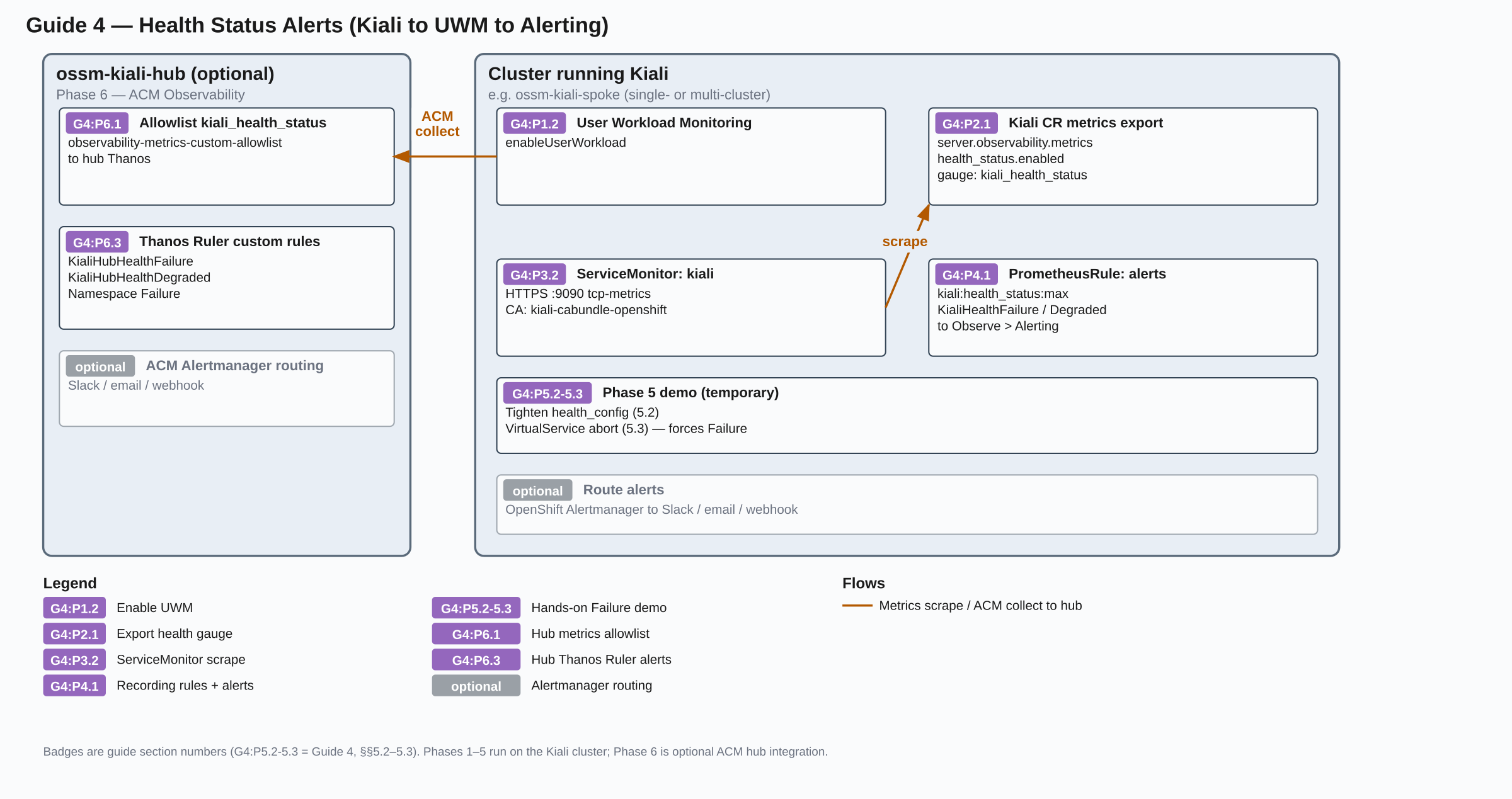Select 'ACM Alertmanager routing' title
The height and width of the screenshot is (799, 1512).
click(x=234, y=366)
